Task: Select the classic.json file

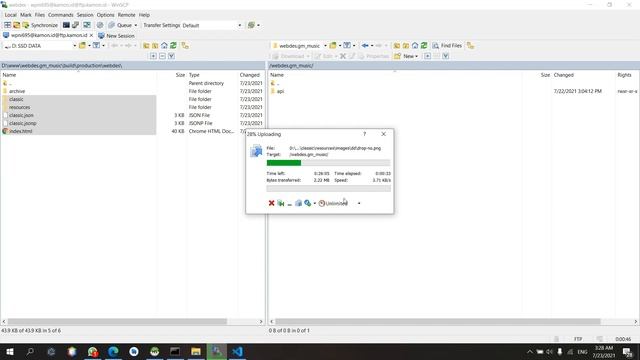Action: (x=21, y=115)
